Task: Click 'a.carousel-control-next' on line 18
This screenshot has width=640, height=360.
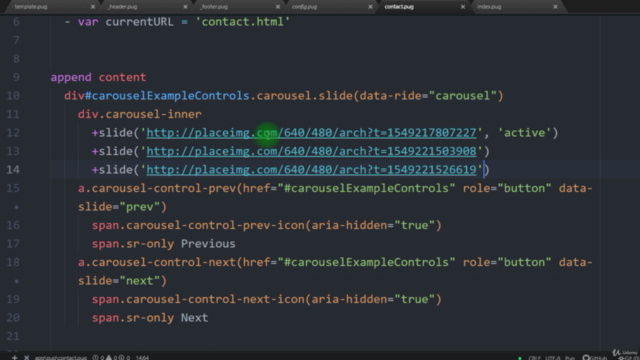Action: tap(157, 262)
